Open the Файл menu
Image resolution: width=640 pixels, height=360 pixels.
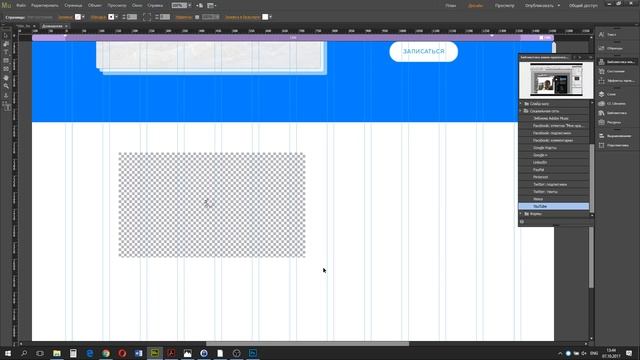(21, 5)
